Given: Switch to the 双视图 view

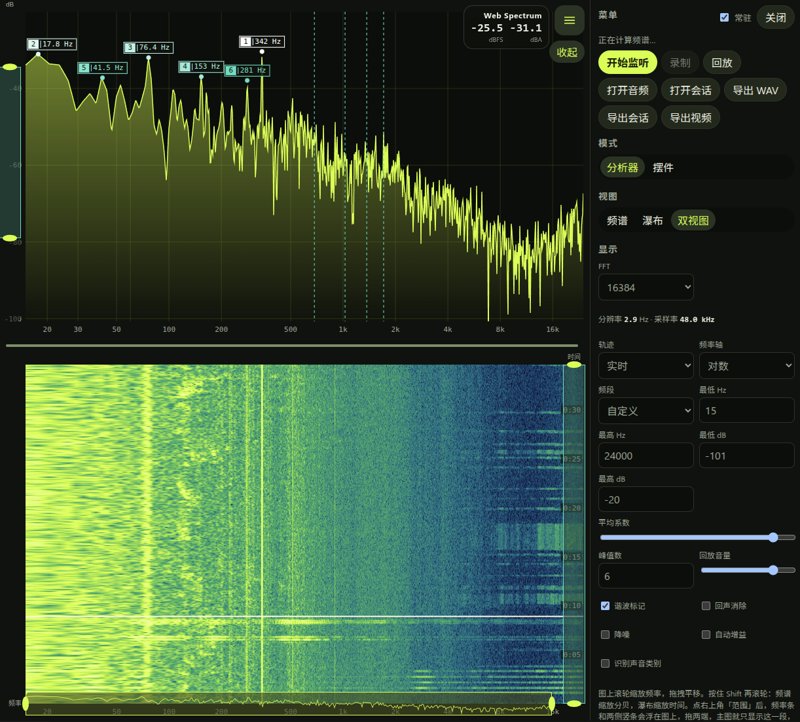Looking at the screenshot, I should click(693, 220).
